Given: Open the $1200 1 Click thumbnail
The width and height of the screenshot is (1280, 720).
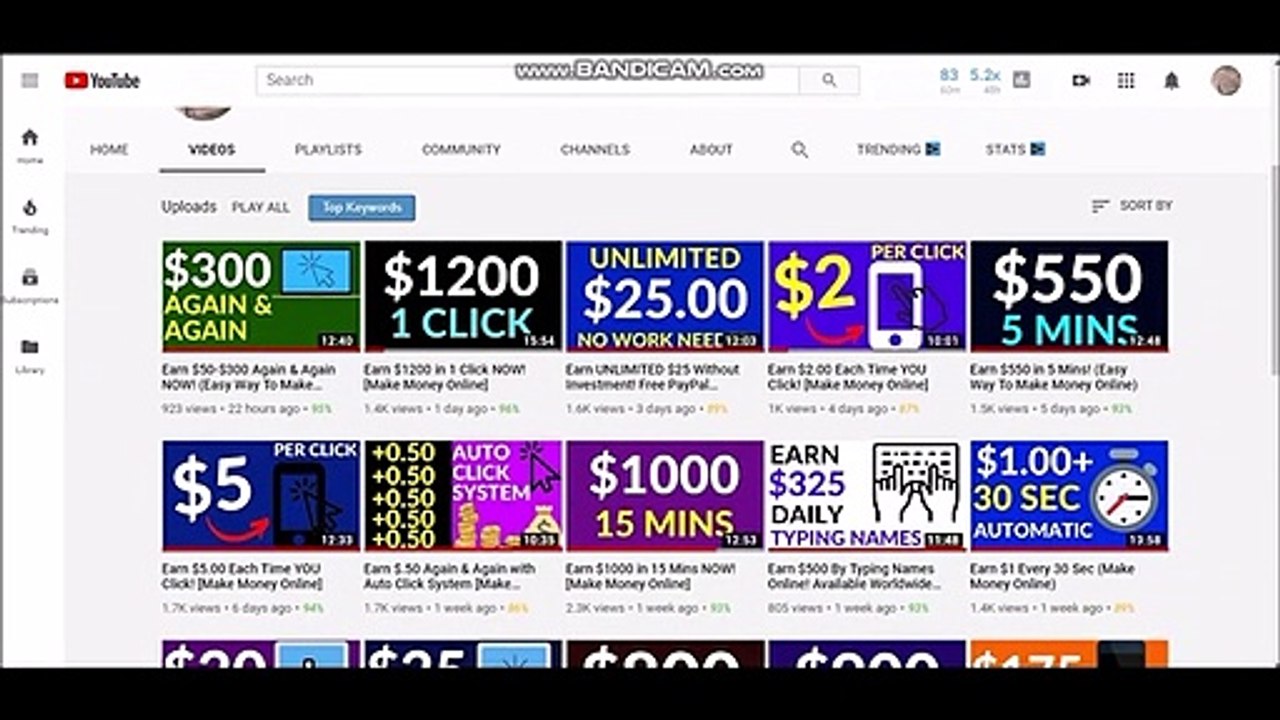Looking at the screenshot, I should tap(463, 296).
